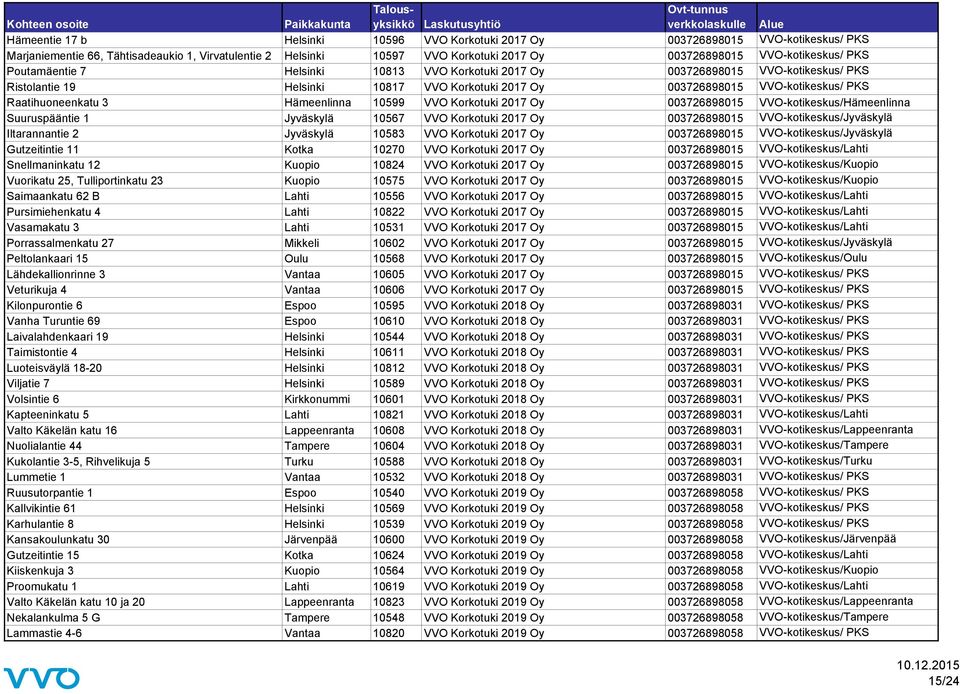Select the address 'Veturikuja 4'
960x694 pixels.
(x=36, y=290)
